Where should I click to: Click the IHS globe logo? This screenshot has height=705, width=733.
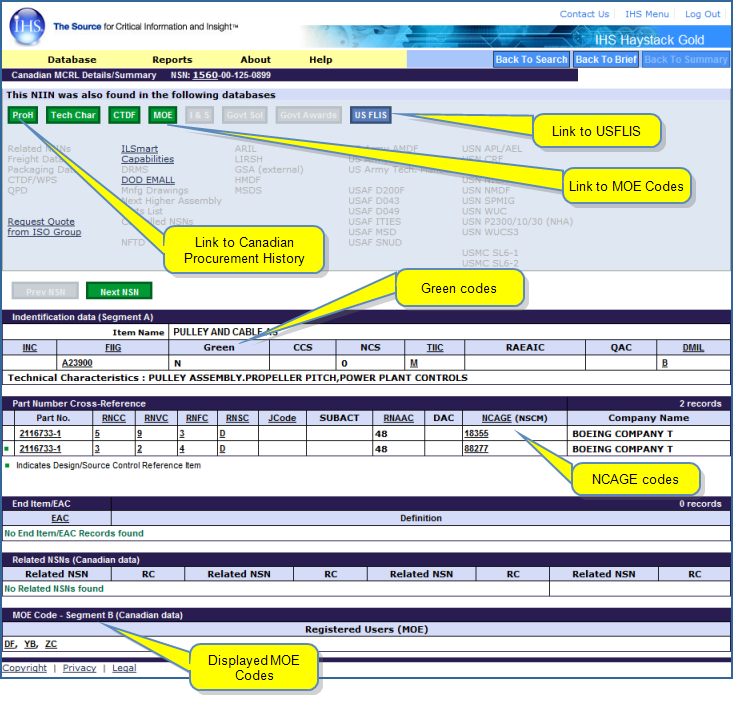(27, 26)
